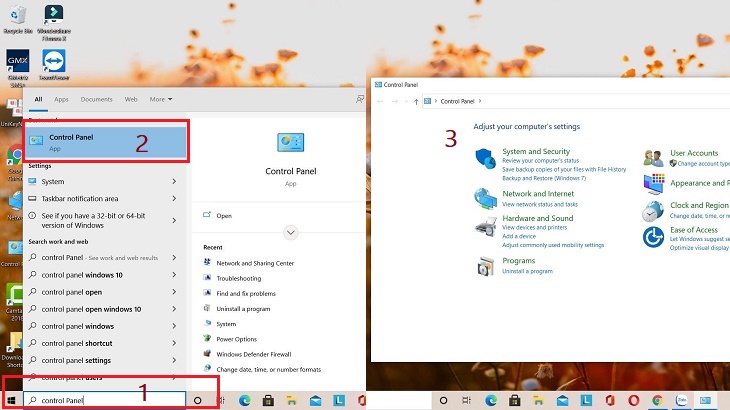This screenshot has width=730, height=410.
Task: Switch to the Documents search tab
Action: coord(96,99)
